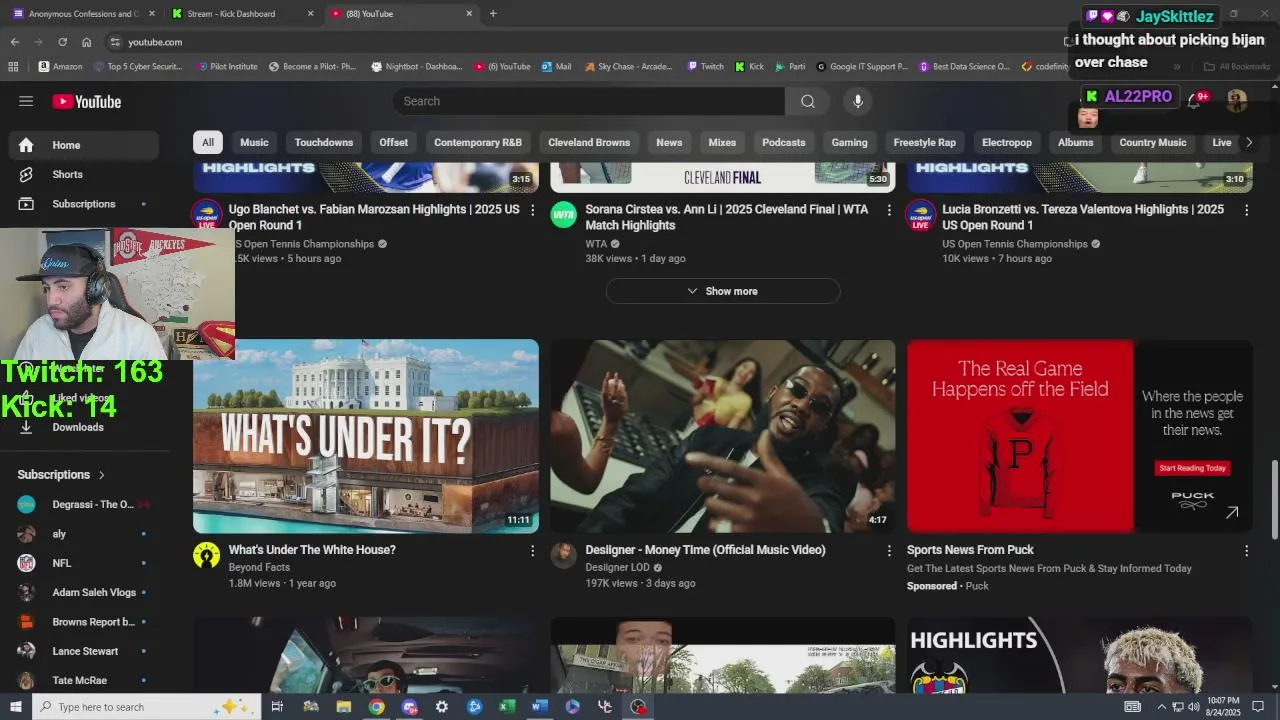Click browser home button

tap(86, 42)
